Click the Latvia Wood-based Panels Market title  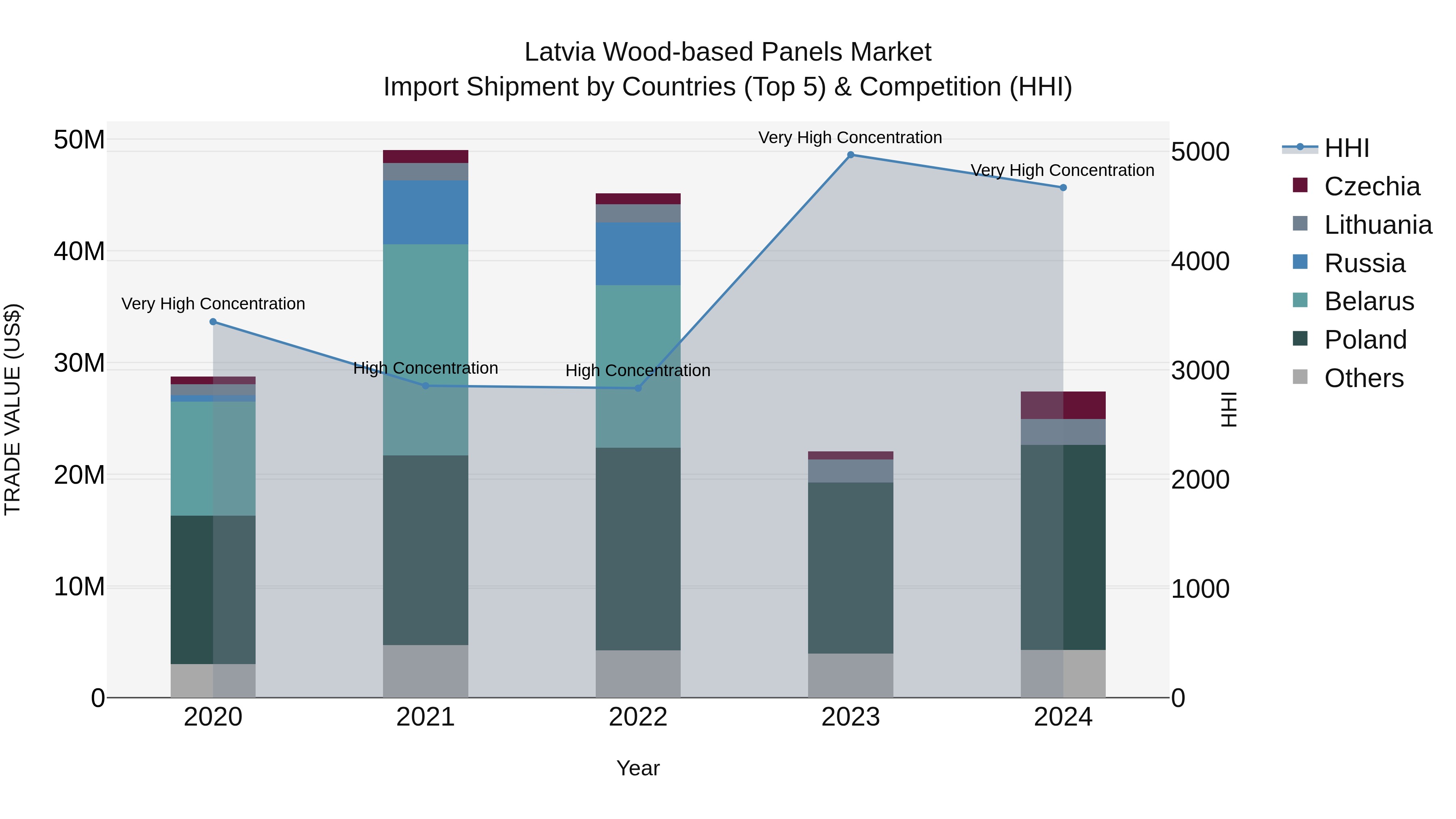tap(728, 52)
